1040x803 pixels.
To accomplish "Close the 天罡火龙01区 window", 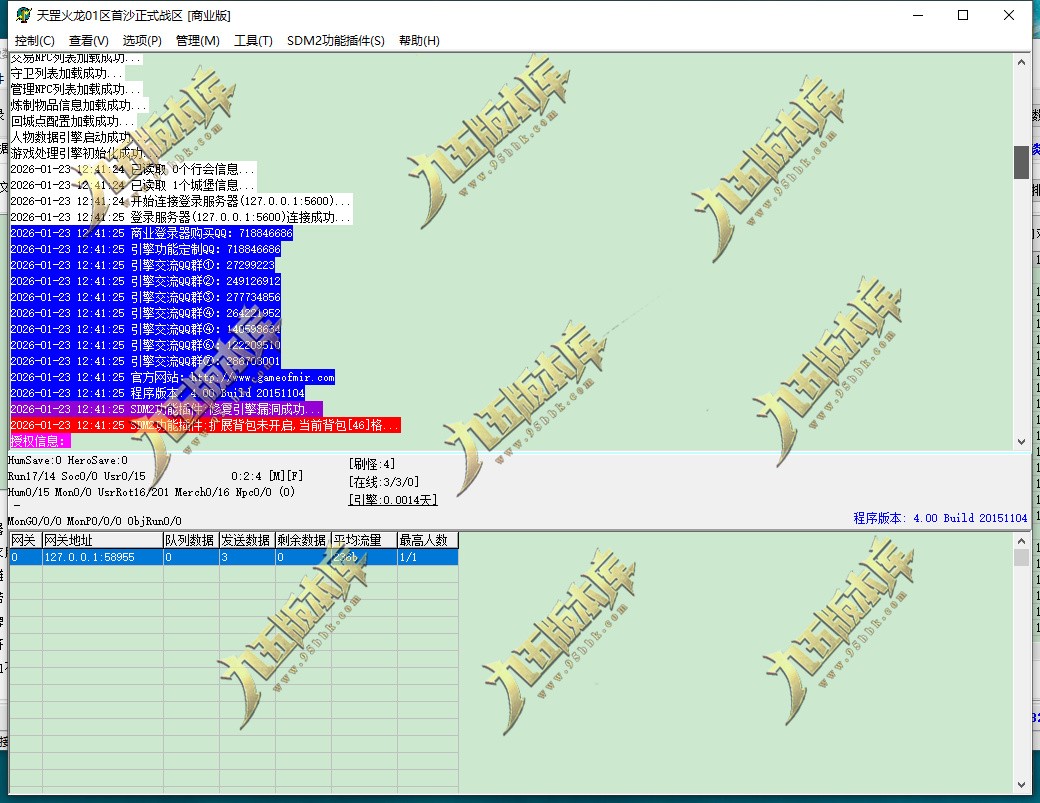I will (1009, 15).
